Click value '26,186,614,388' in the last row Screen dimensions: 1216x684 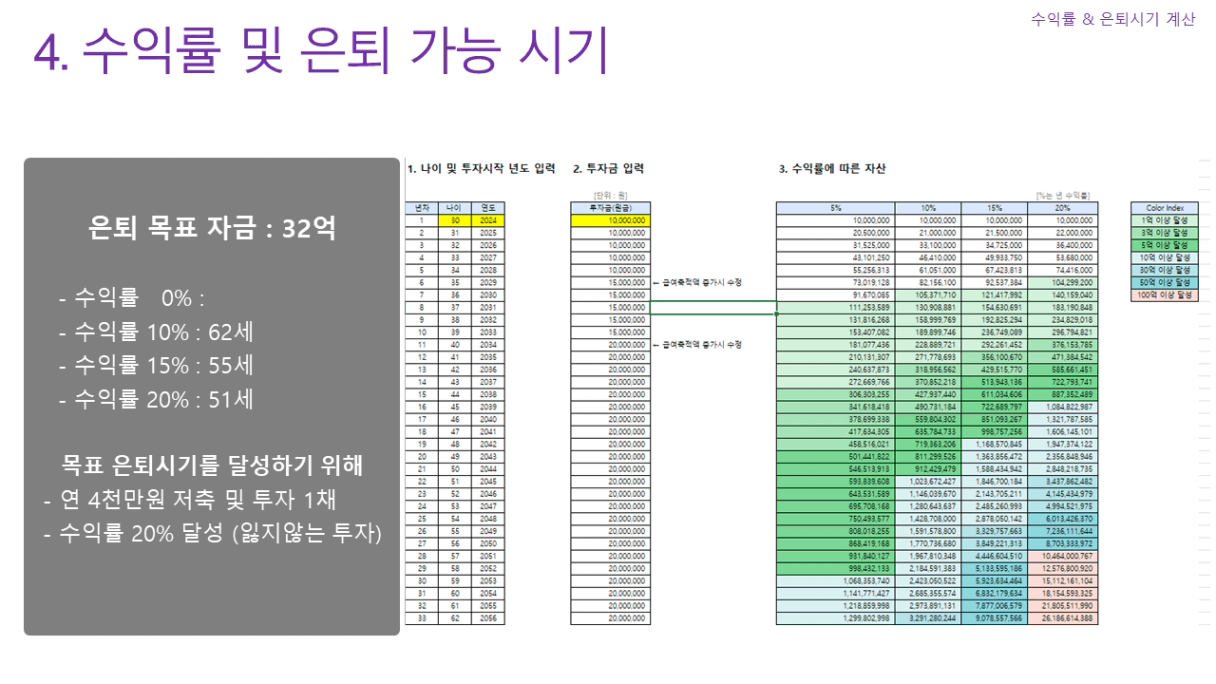coord(1062,619)
